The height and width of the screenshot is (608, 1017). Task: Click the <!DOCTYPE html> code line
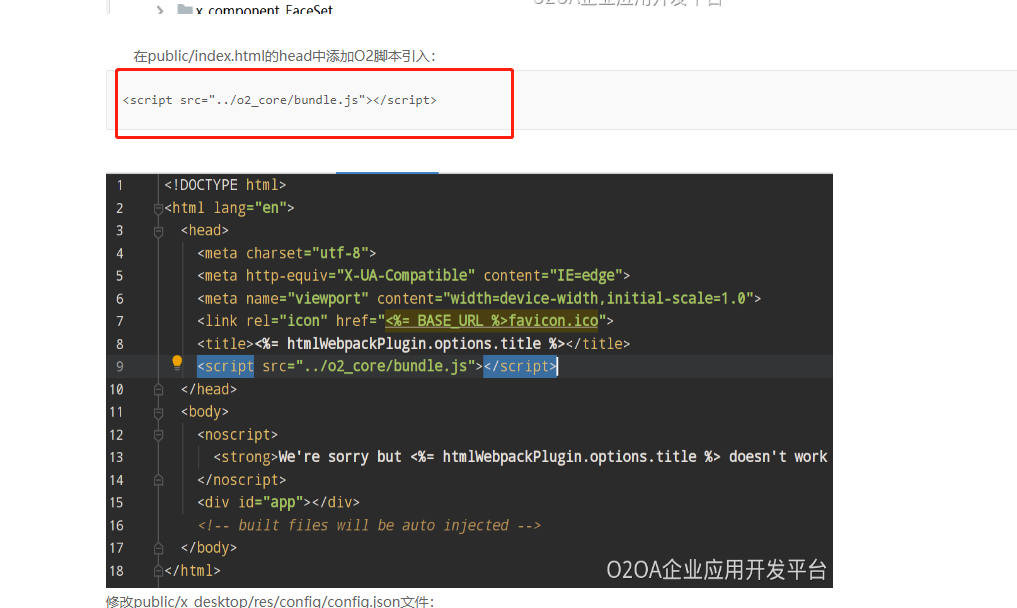click(225, 185)
